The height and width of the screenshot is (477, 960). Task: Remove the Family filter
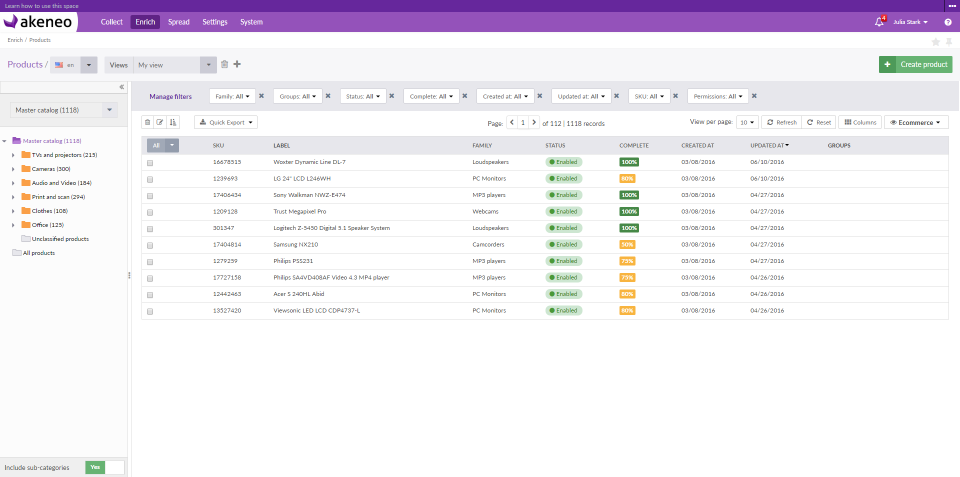point(261,96)
